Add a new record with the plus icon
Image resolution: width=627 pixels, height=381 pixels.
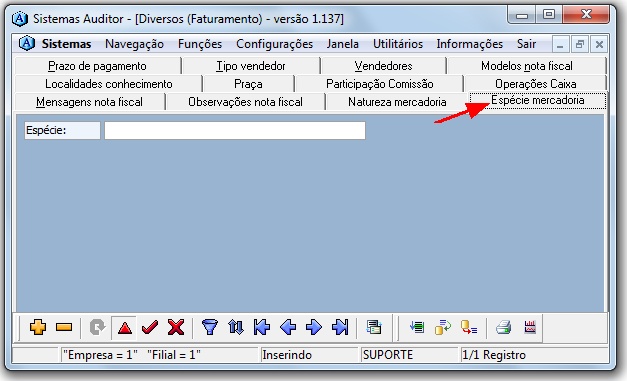38,327
